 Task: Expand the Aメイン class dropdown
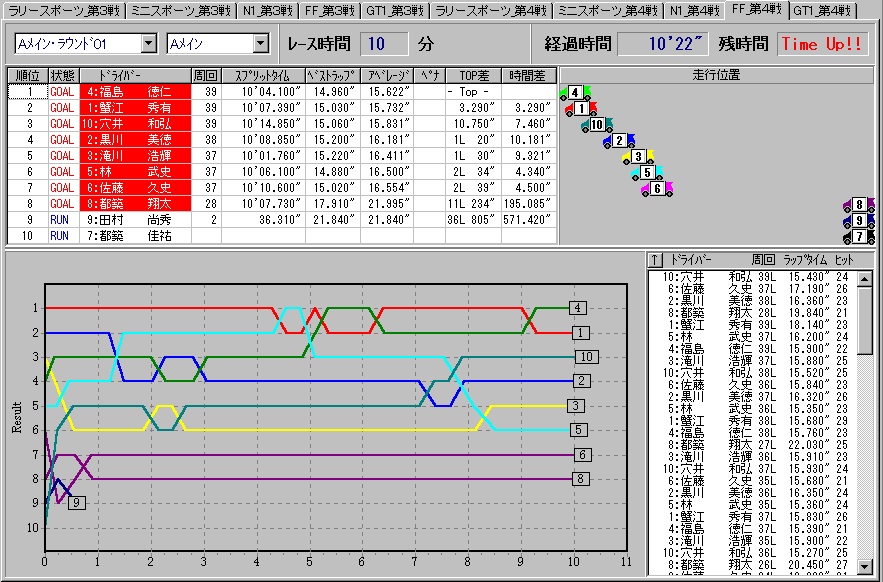[260, 44]
